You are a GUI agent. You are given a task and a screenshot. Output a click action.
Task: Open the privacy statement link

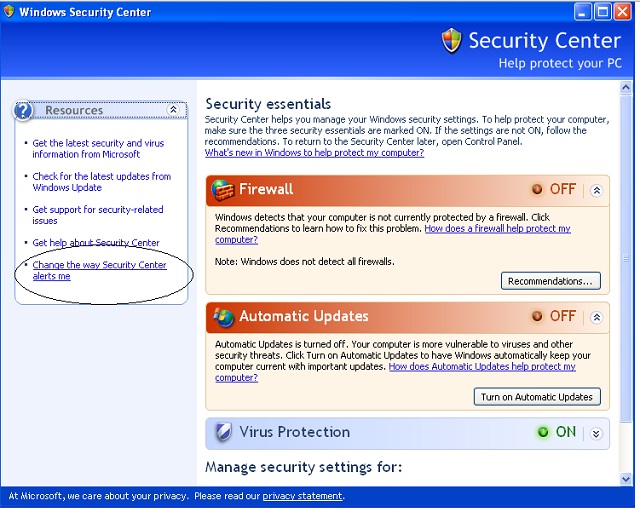(x=302, y=496)
